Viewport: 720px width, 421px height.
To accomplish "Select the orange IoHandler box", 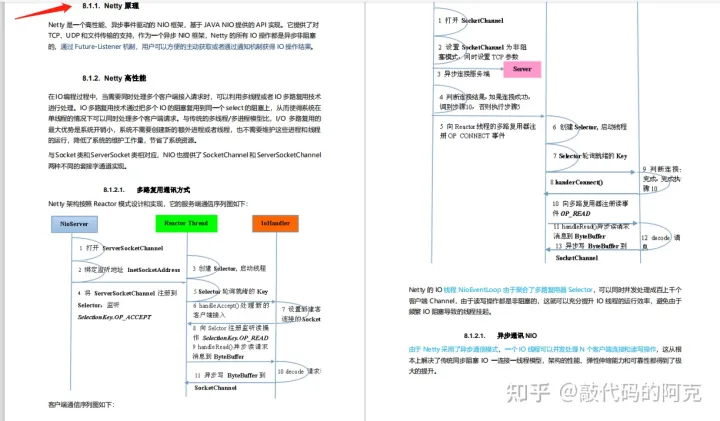I will pos(275,223).
